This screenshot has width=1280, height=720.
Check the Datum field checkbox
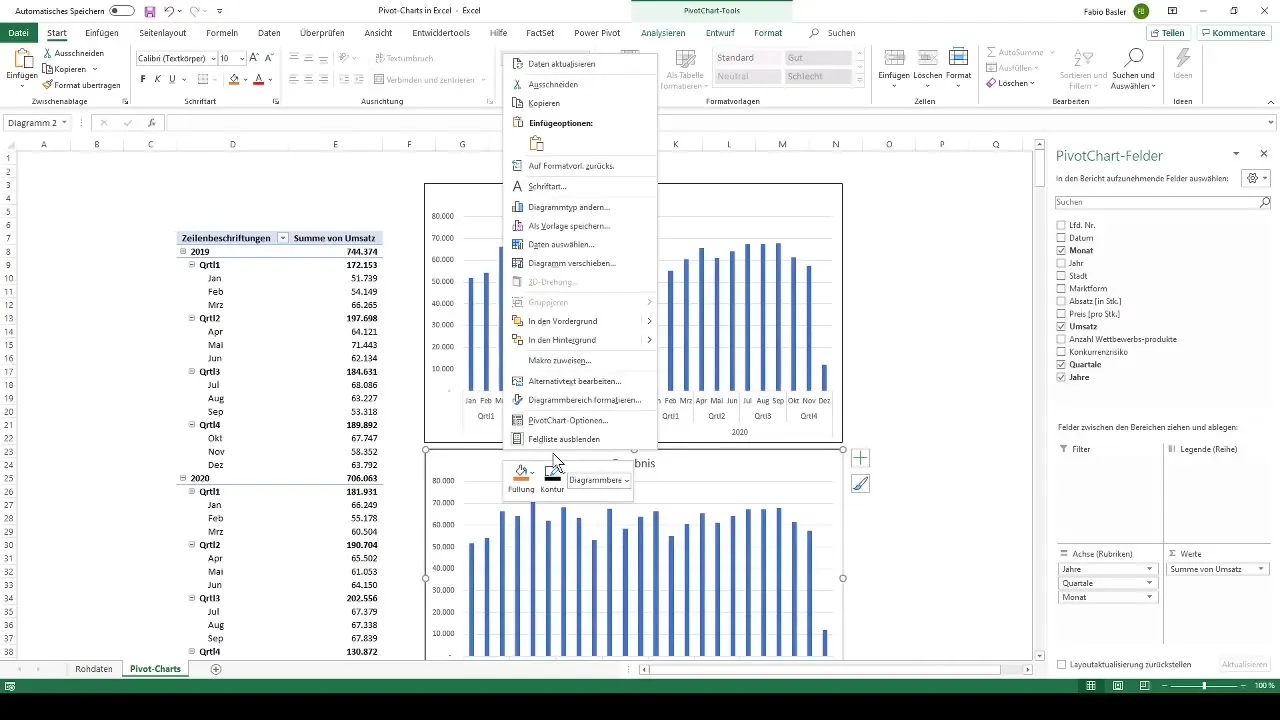pos(1061,238)
